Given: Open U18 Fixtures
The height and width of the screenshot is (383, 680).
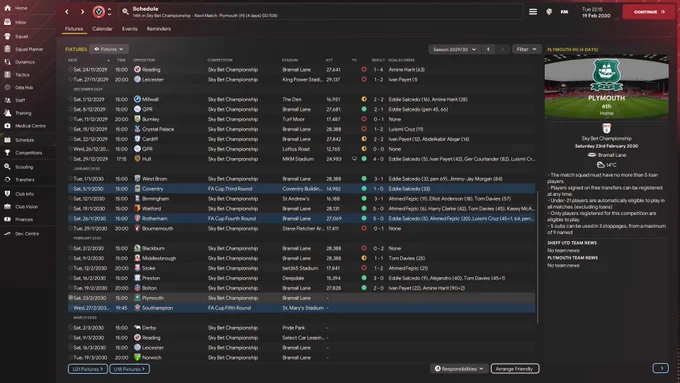Looking at the screenshot, I should point(130,369).
